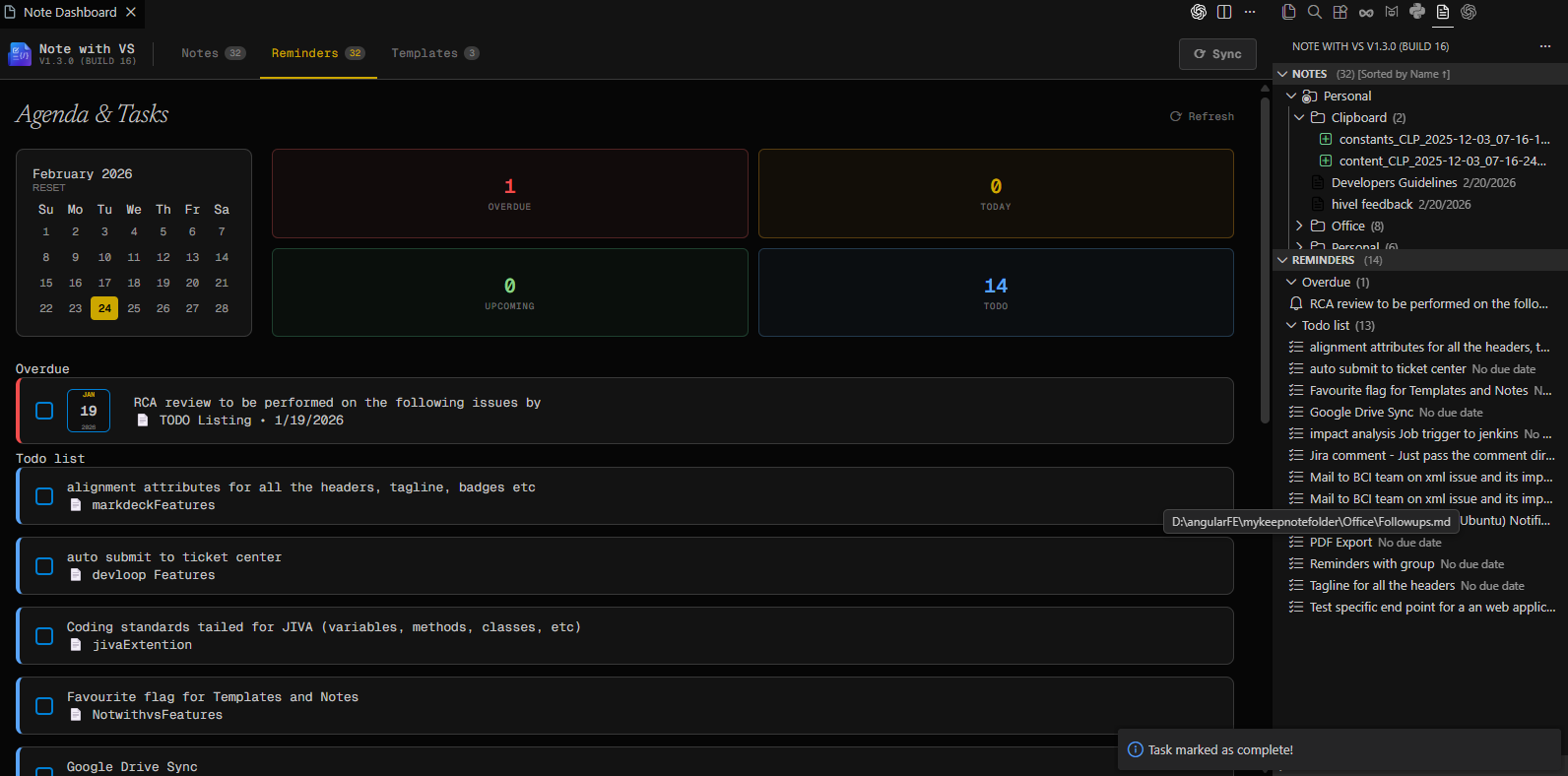Screen dimensions: 1568x776
Task: Collapse the NOTES section
Action: click(1282, 74)
